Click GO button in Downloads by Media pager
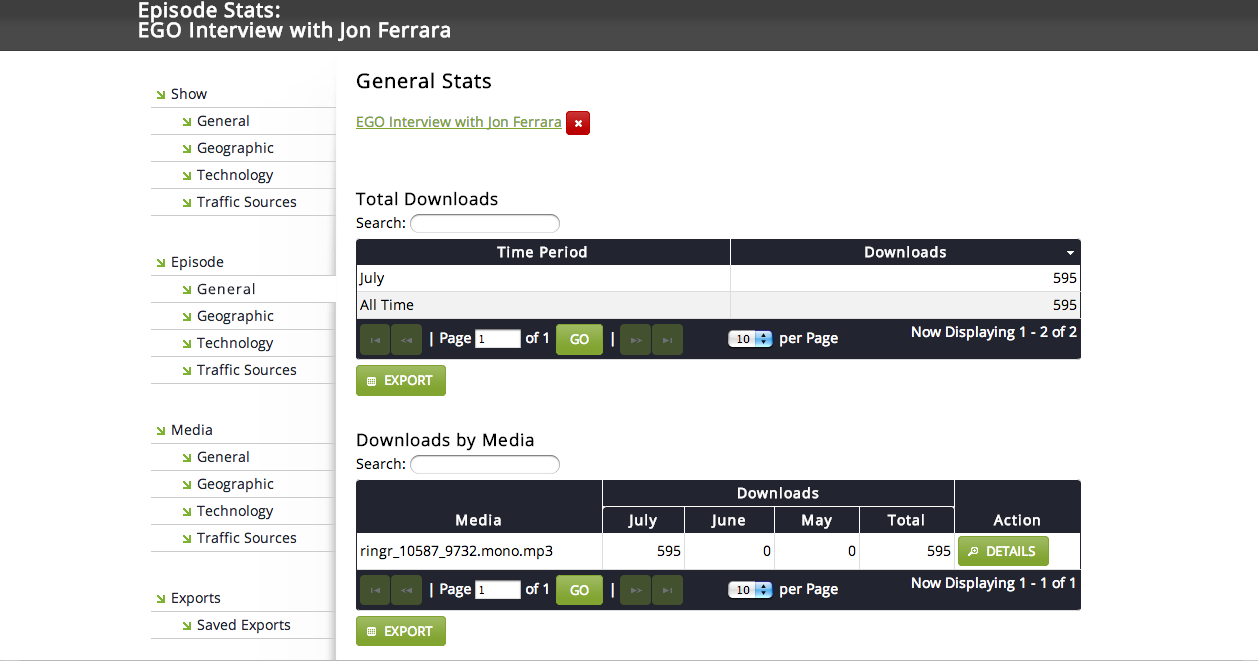Screen dimensions: 1258x661 tap(579, 590)
